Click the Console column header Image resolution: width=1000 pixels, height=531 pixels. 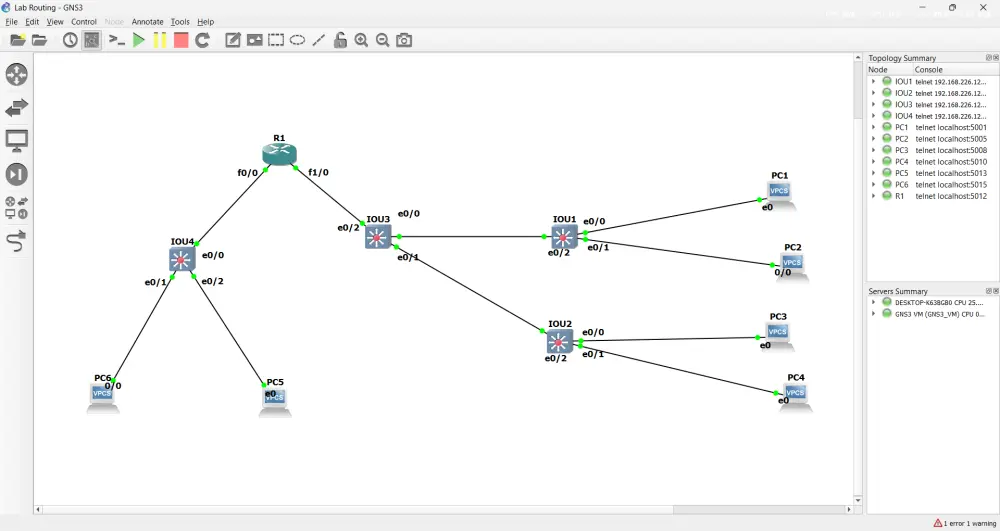(x=956, y=69)
